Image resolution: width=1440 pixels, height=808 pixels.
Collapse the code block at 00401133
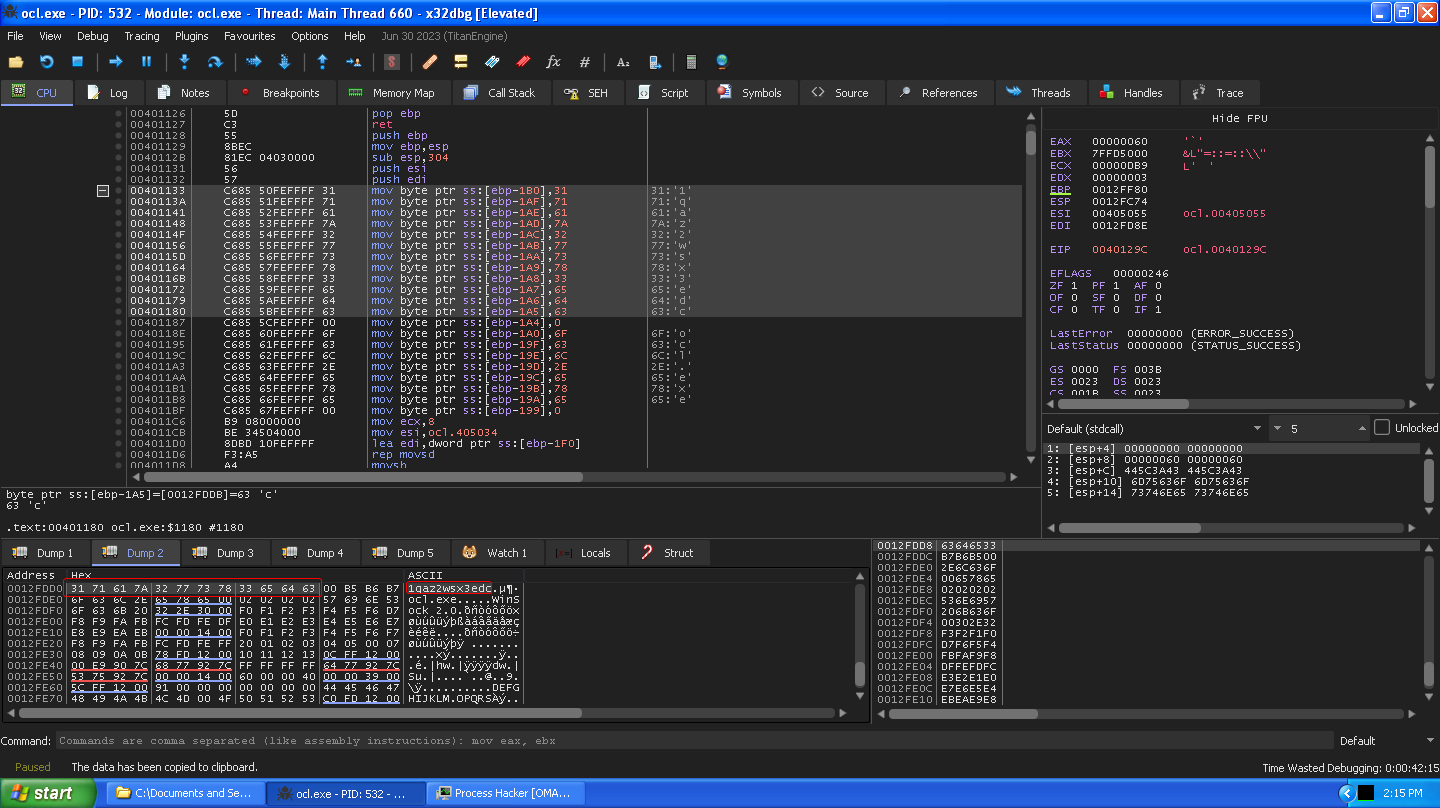[x=102, y=190]
